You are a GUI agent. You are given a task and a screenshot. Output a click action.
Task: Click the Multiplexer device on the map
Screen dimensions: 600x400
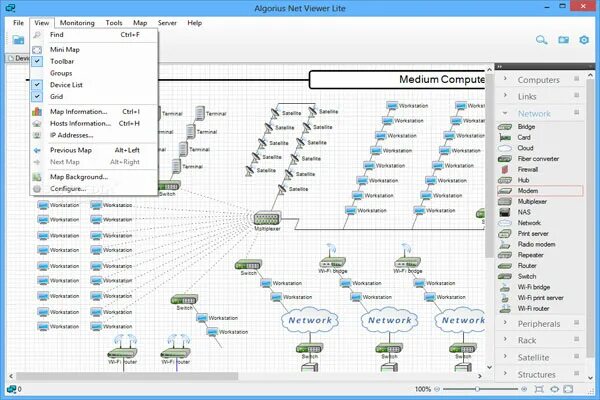pos(267,219)
